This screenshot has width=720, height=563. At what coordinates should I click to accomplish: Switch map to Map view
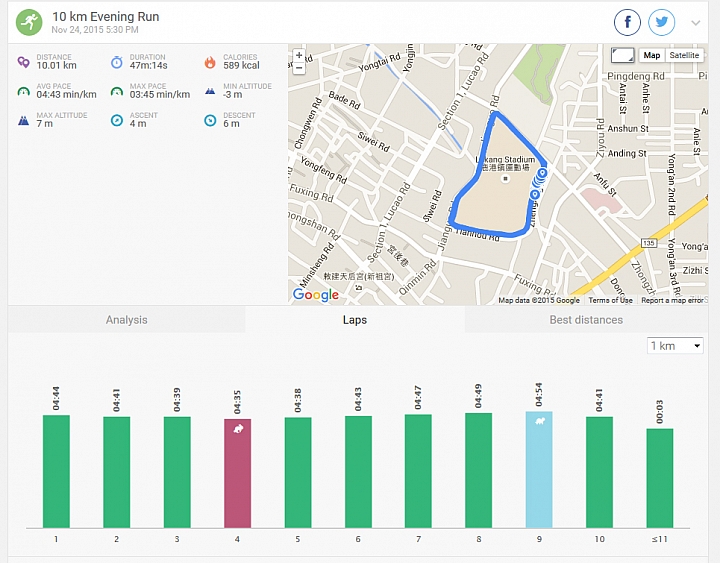[x=651, y=55]
